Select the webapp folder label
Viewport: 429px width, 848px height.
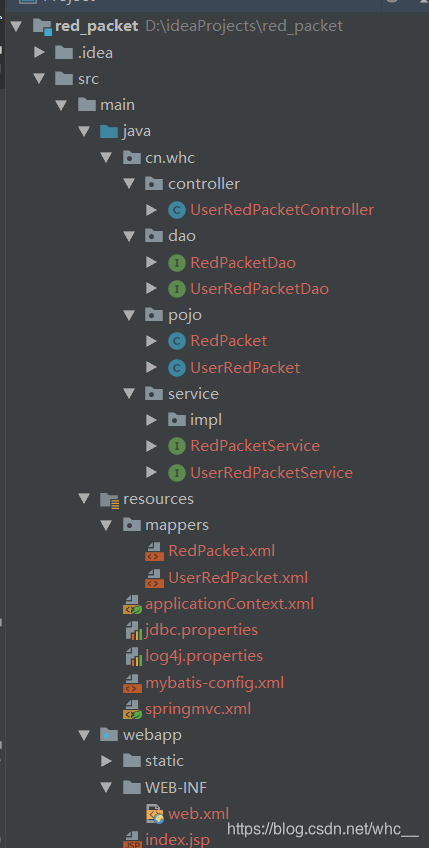(152, 735)
